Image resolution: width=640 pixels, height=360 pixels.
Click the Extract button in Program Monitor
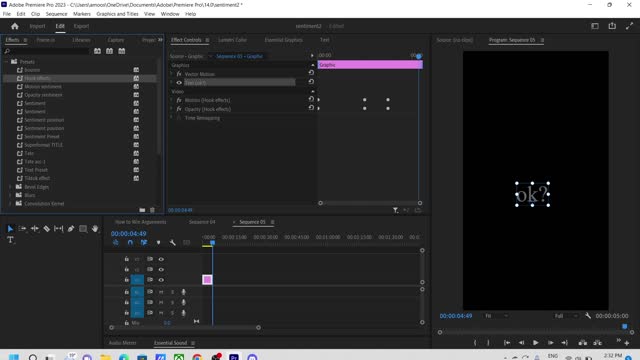[x=597, y=343]
